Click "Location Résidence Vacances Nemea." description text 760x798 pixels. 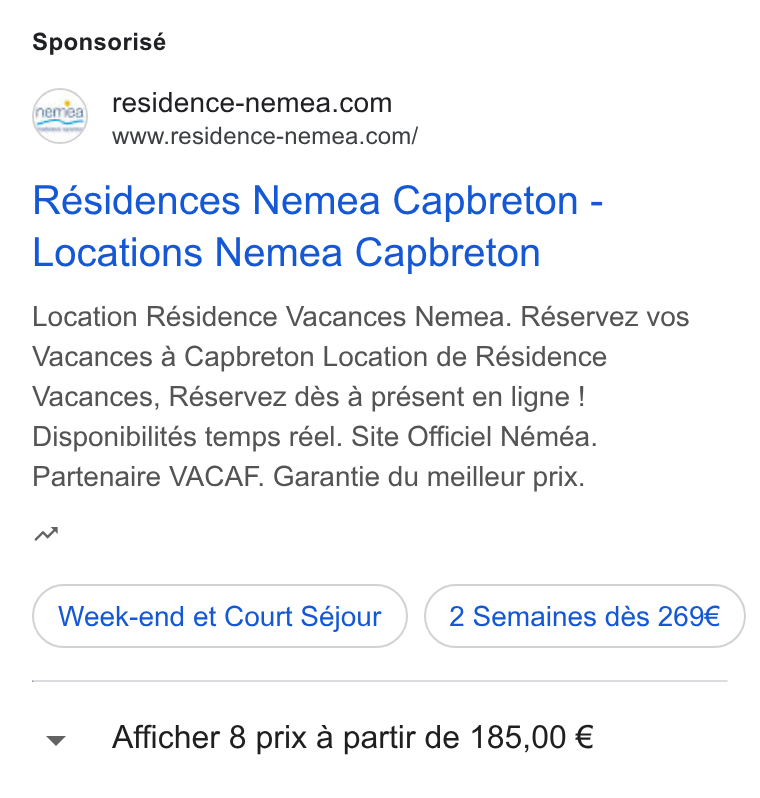point(272,317)
